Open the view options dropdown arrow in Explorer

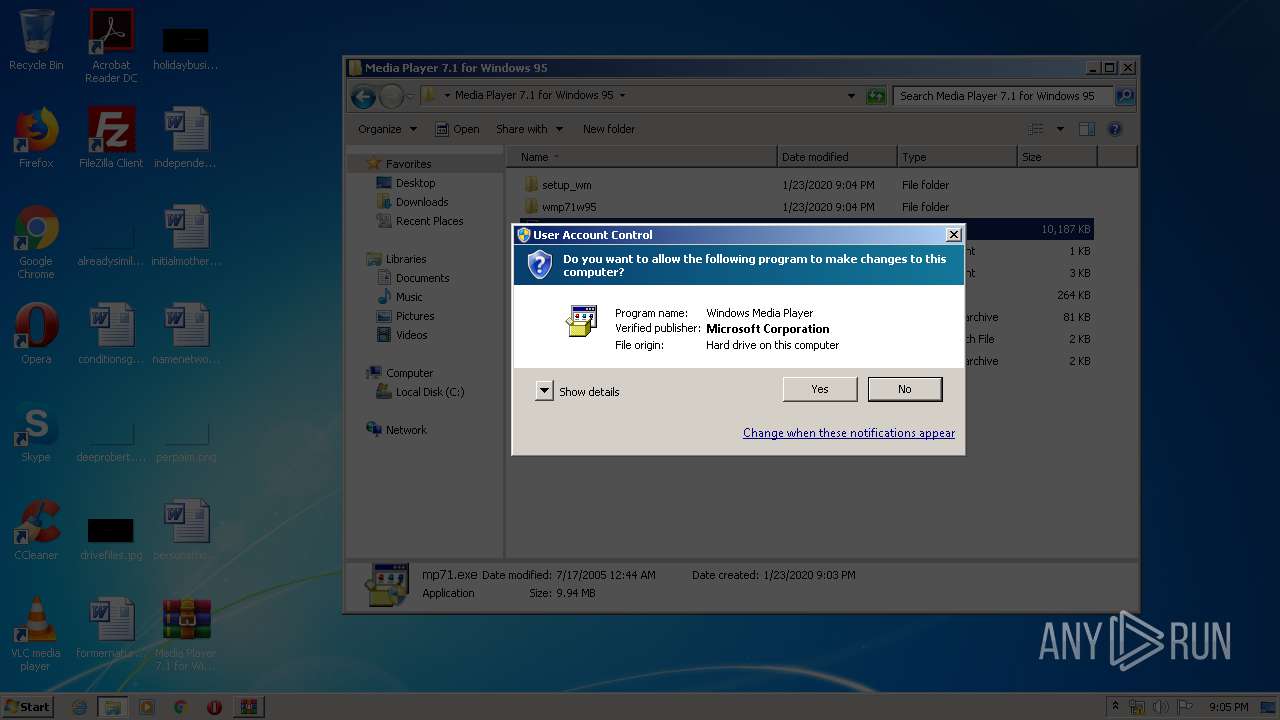(1060, 129)
